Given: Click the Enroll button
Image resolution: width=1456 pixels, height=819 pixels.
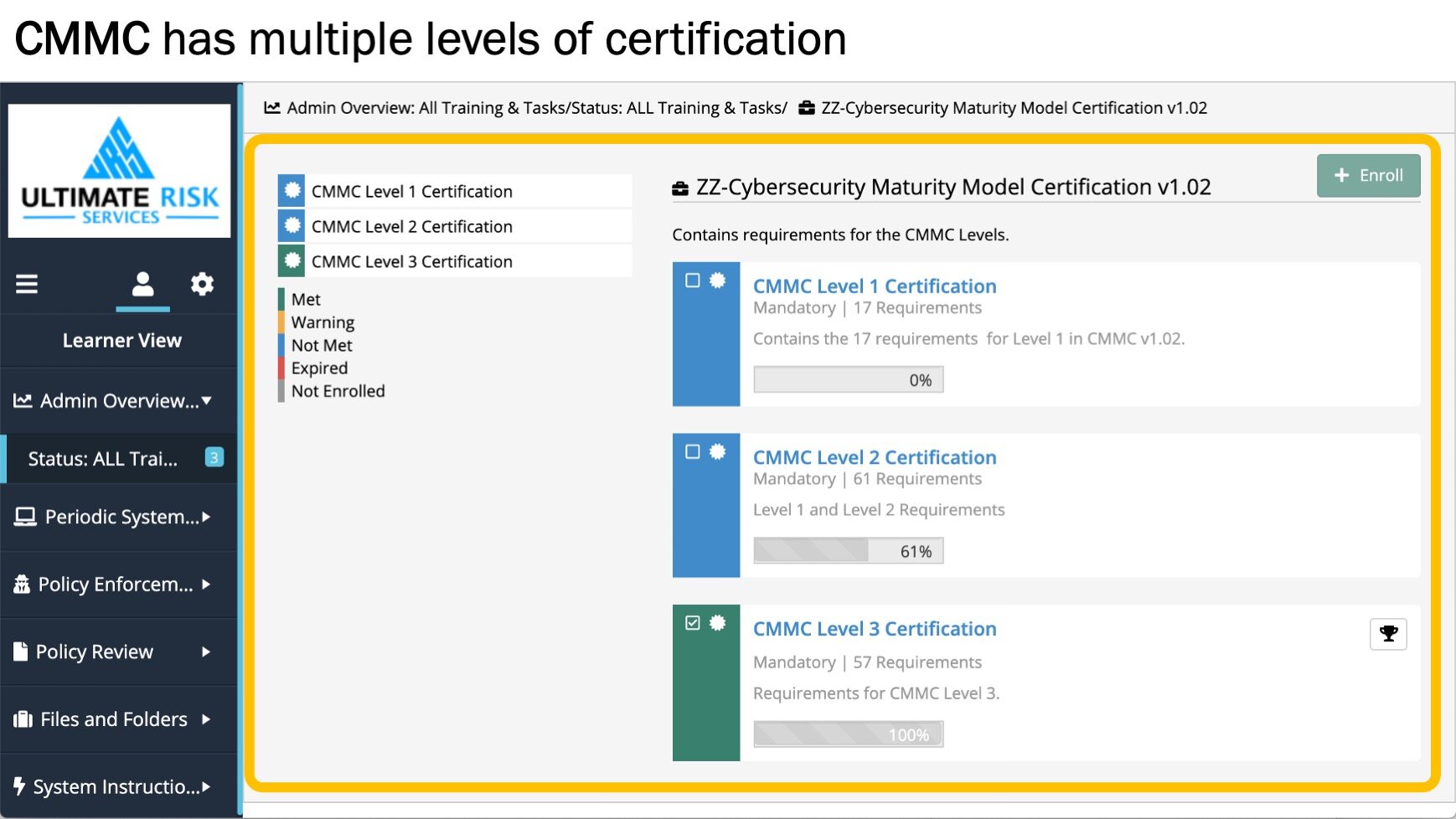Looking at the screenshot, I should tap(1368, 176).
